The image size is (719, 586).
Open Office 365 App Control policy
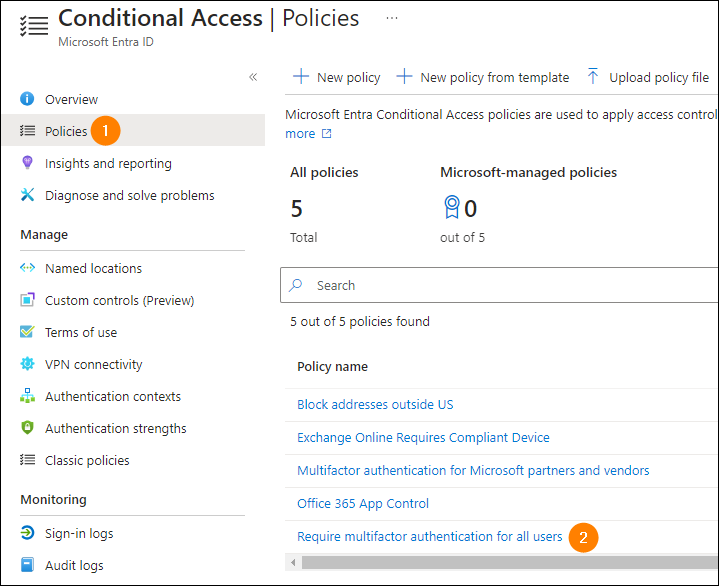click(x=363, y=503)
